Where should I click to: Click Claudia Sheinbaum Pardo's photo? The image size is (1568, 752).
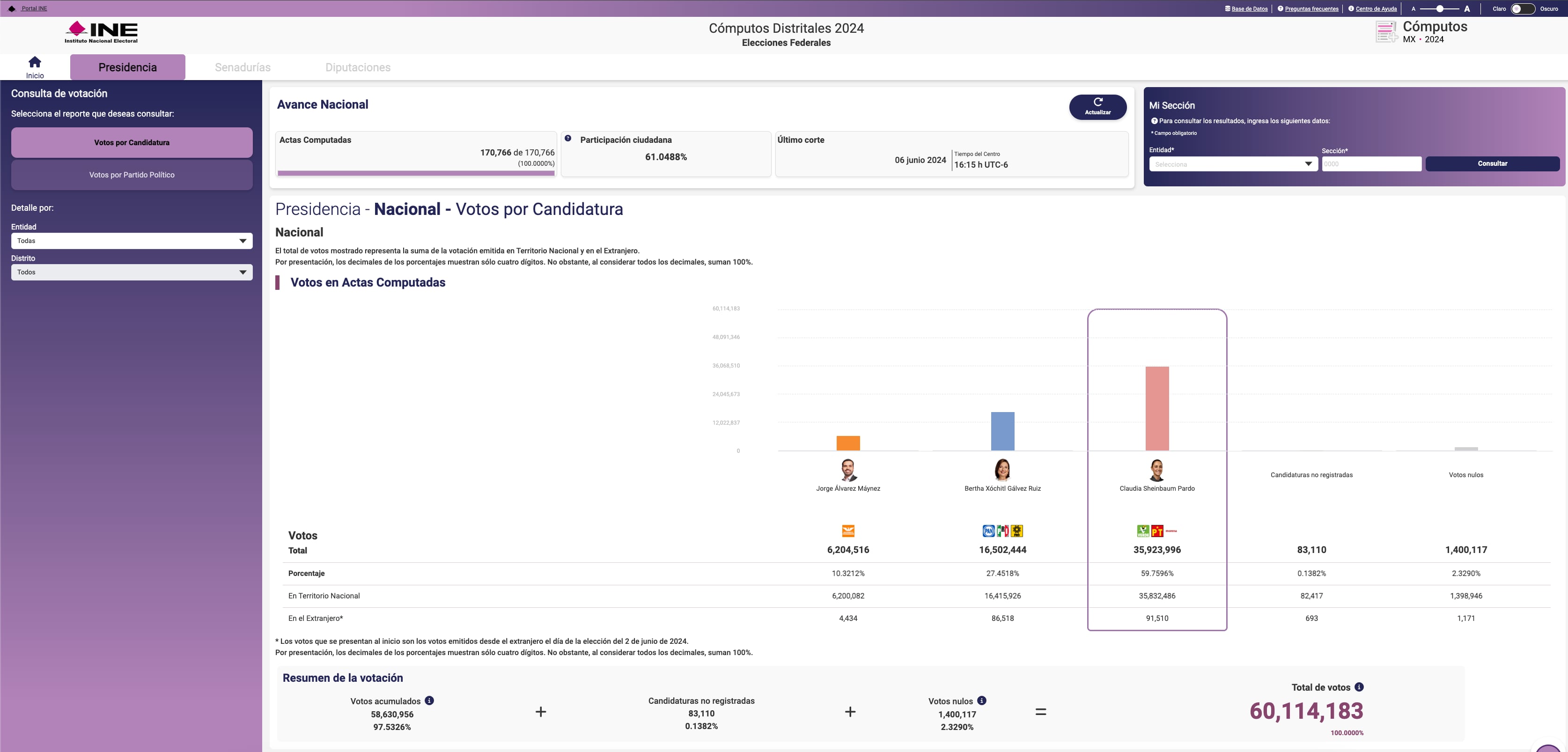pos(1157,470)
